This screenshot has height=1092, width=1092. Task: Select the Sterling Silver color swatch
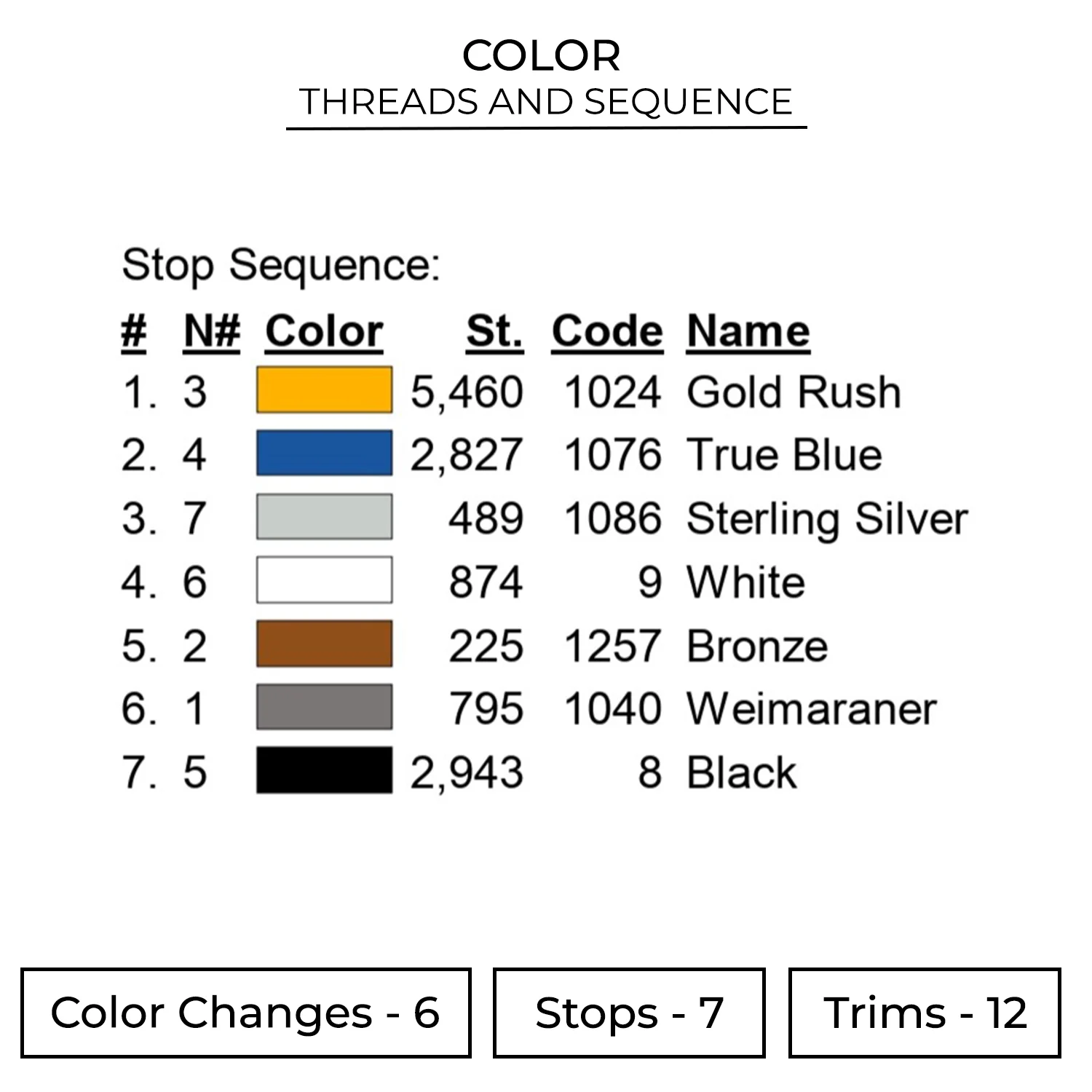pos(324,517)
